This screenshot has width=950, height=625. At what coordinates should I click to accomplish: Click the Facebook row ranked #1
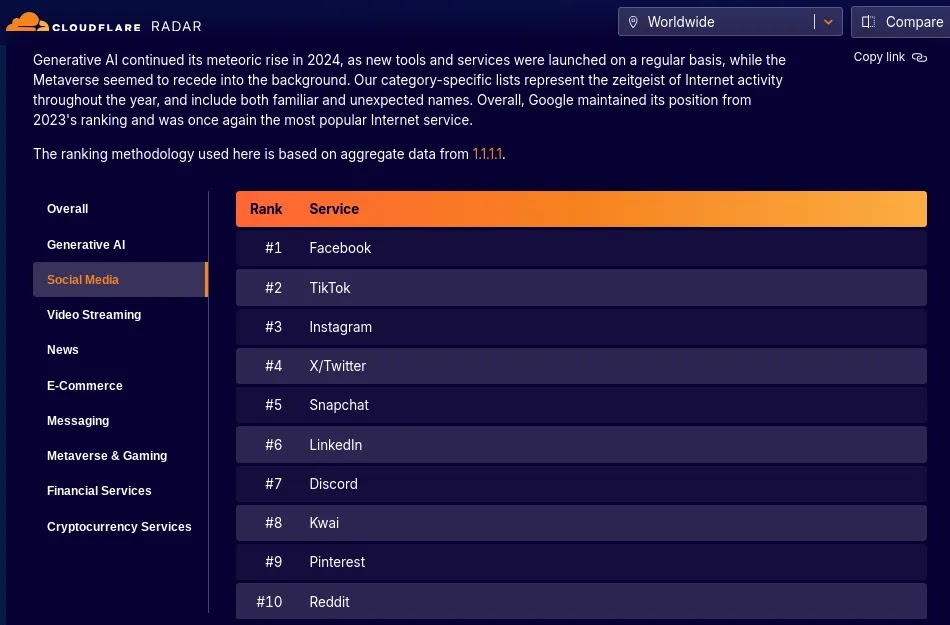click(581, 248)
